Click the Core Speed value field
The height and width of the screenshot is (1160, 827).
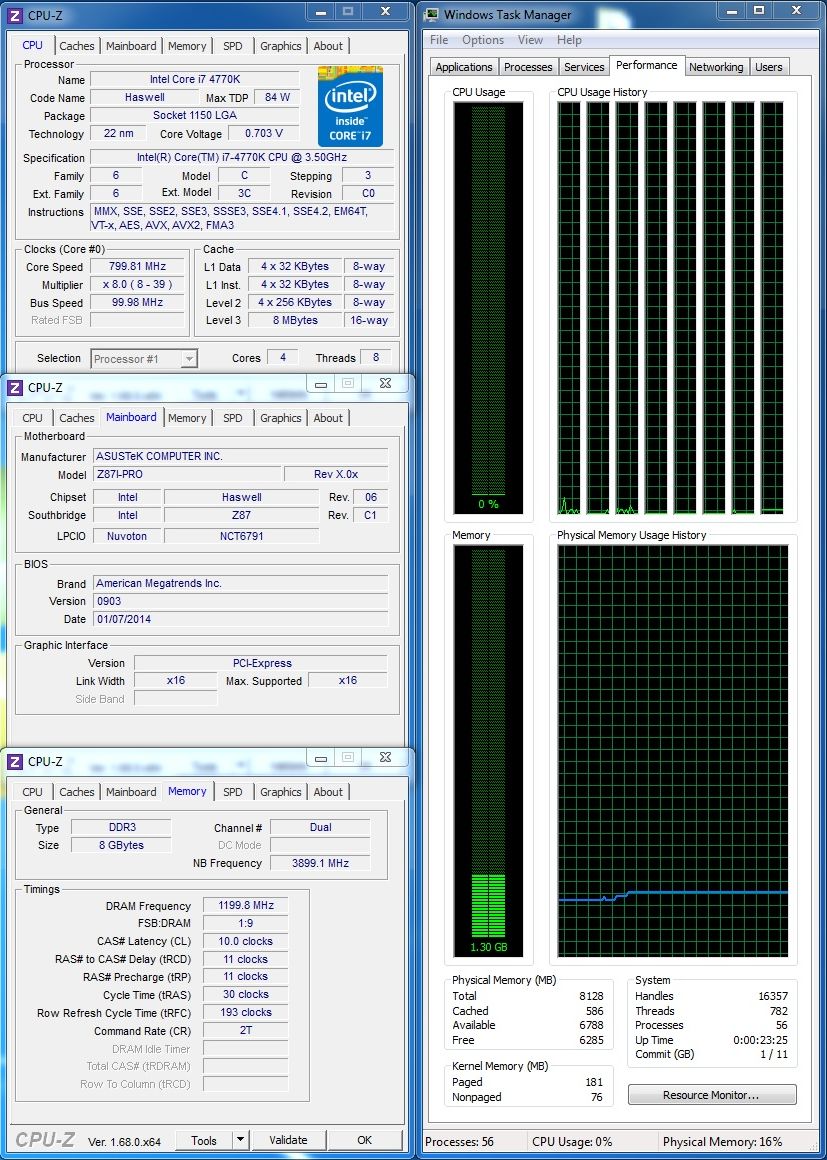[137, 267]
